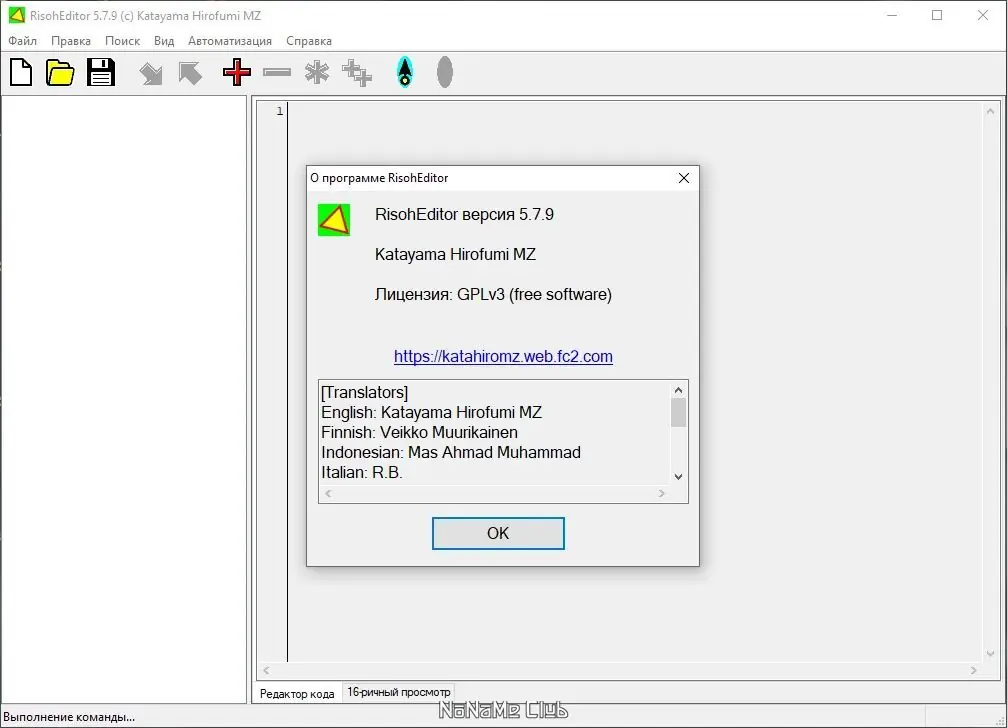Click the gray minus delete icon

277,73
